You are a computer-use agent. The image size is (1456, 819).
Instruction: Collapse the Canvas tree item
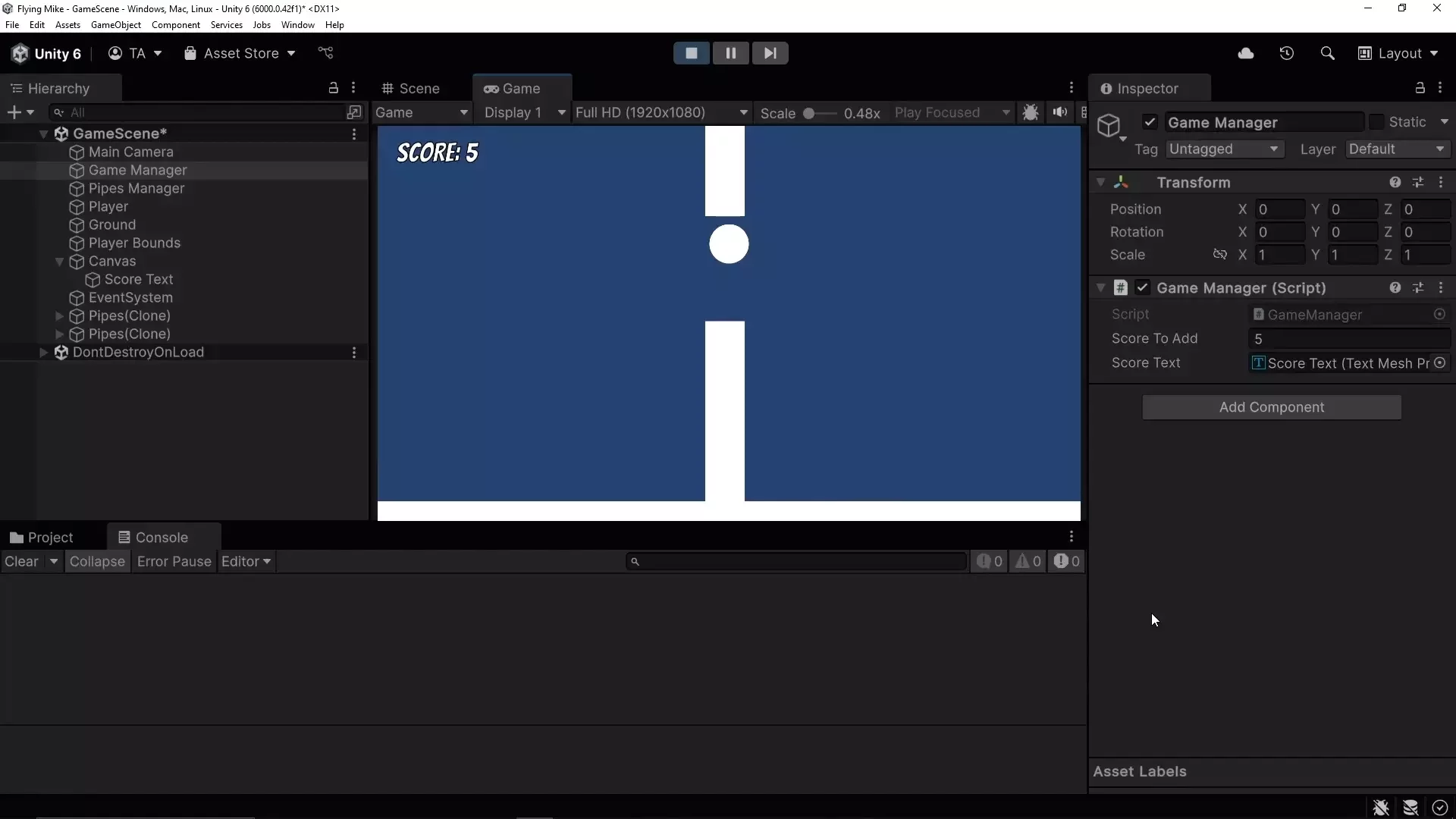point(59,262)
